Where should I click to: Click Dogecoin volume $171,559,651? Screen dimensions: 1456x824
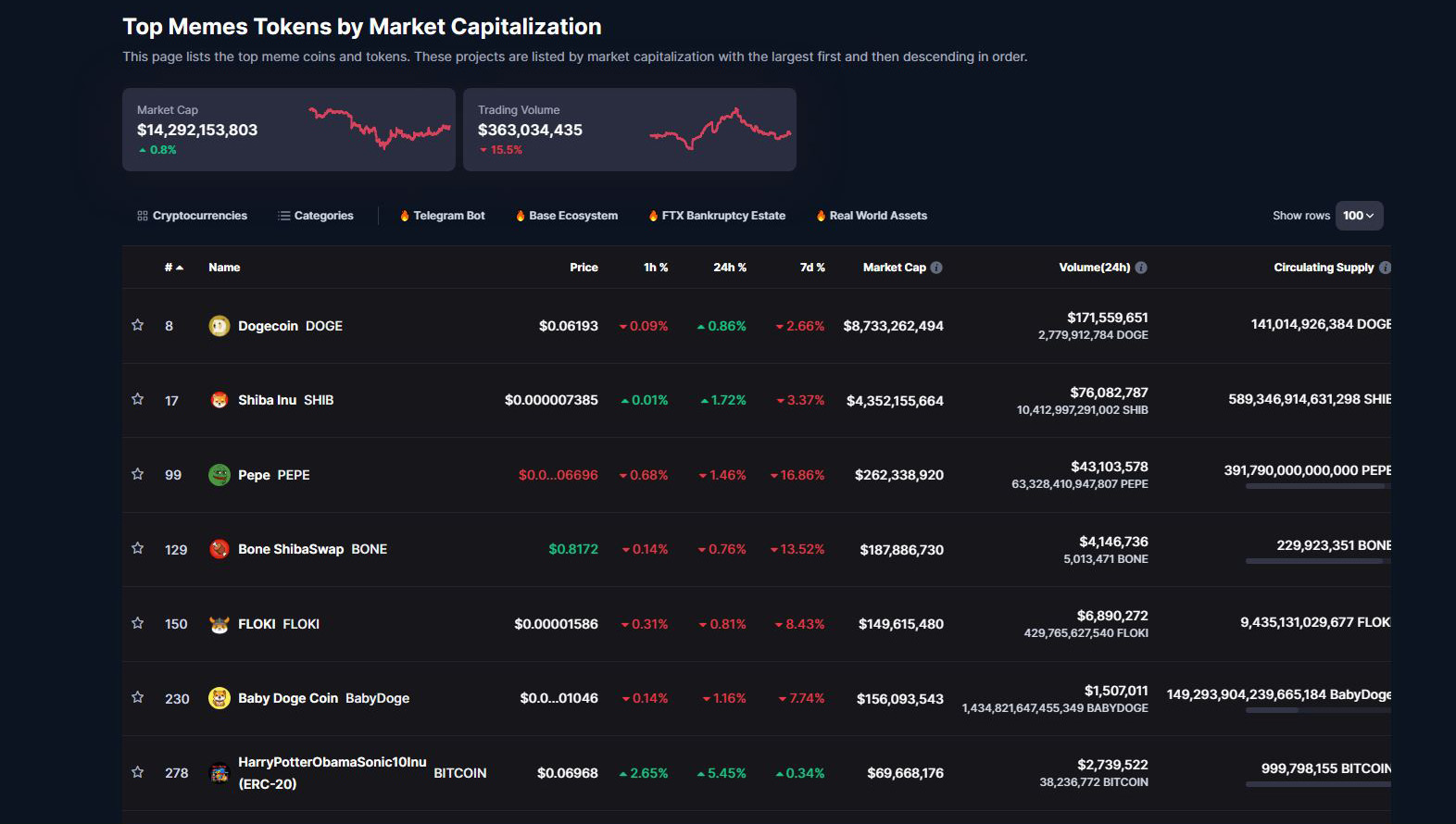click(1108, 318)
